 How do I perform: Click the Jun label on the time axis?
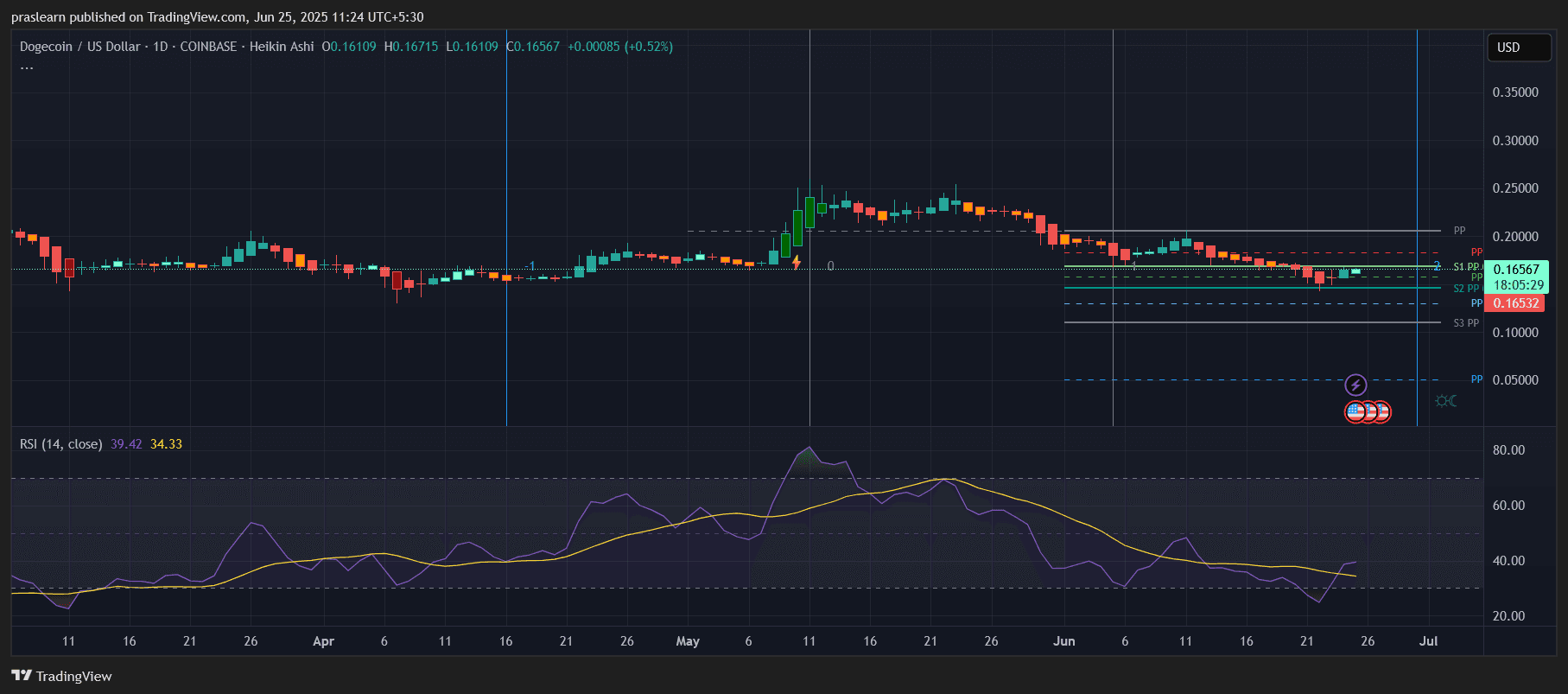click(x=1064, y=641)
